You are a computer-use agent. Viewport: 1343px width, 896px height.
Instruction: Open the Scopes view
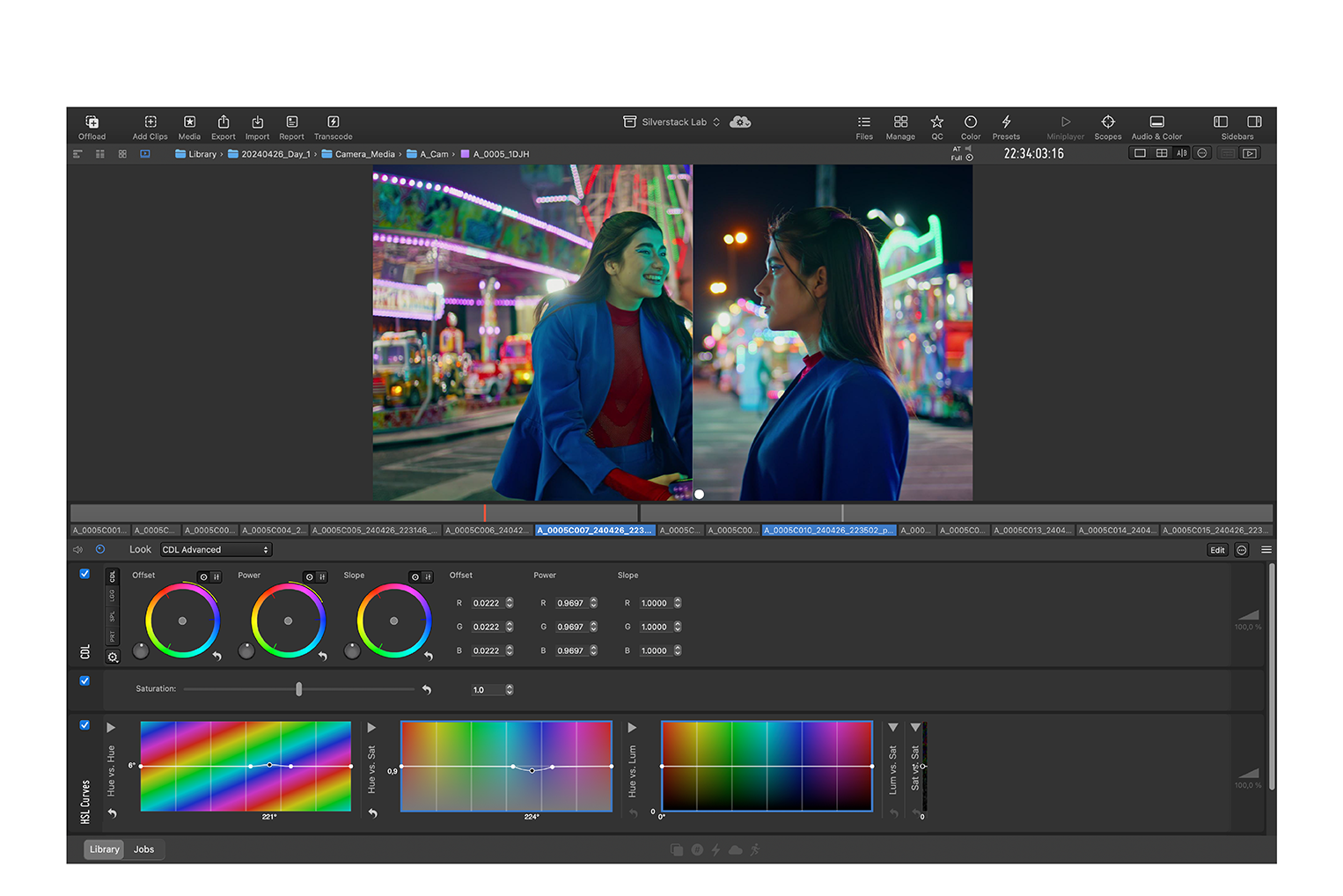(x=1107, y=122)
